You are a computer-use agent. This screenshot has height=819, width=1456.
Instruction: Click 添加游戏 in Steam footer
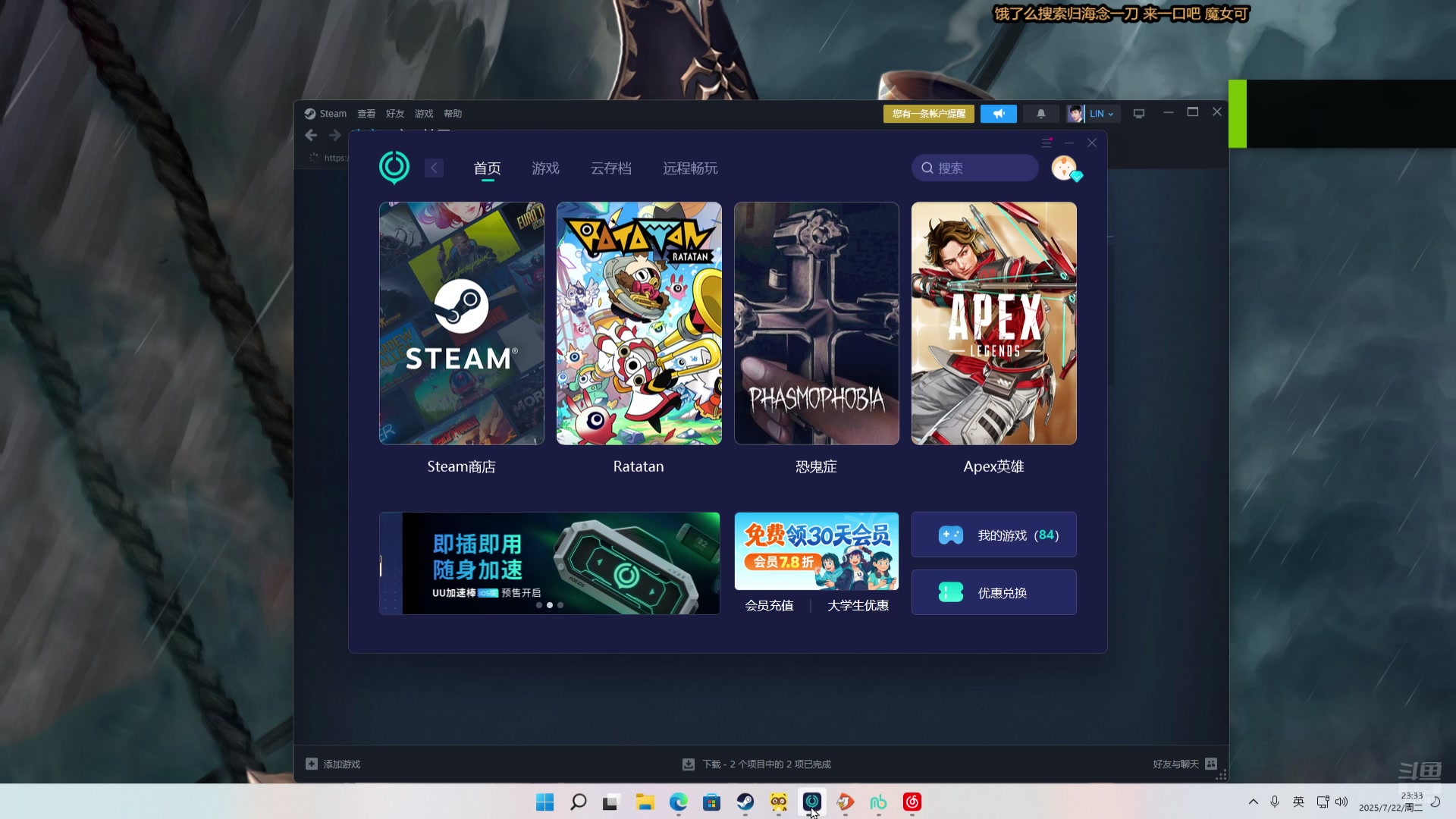point(333,764)
